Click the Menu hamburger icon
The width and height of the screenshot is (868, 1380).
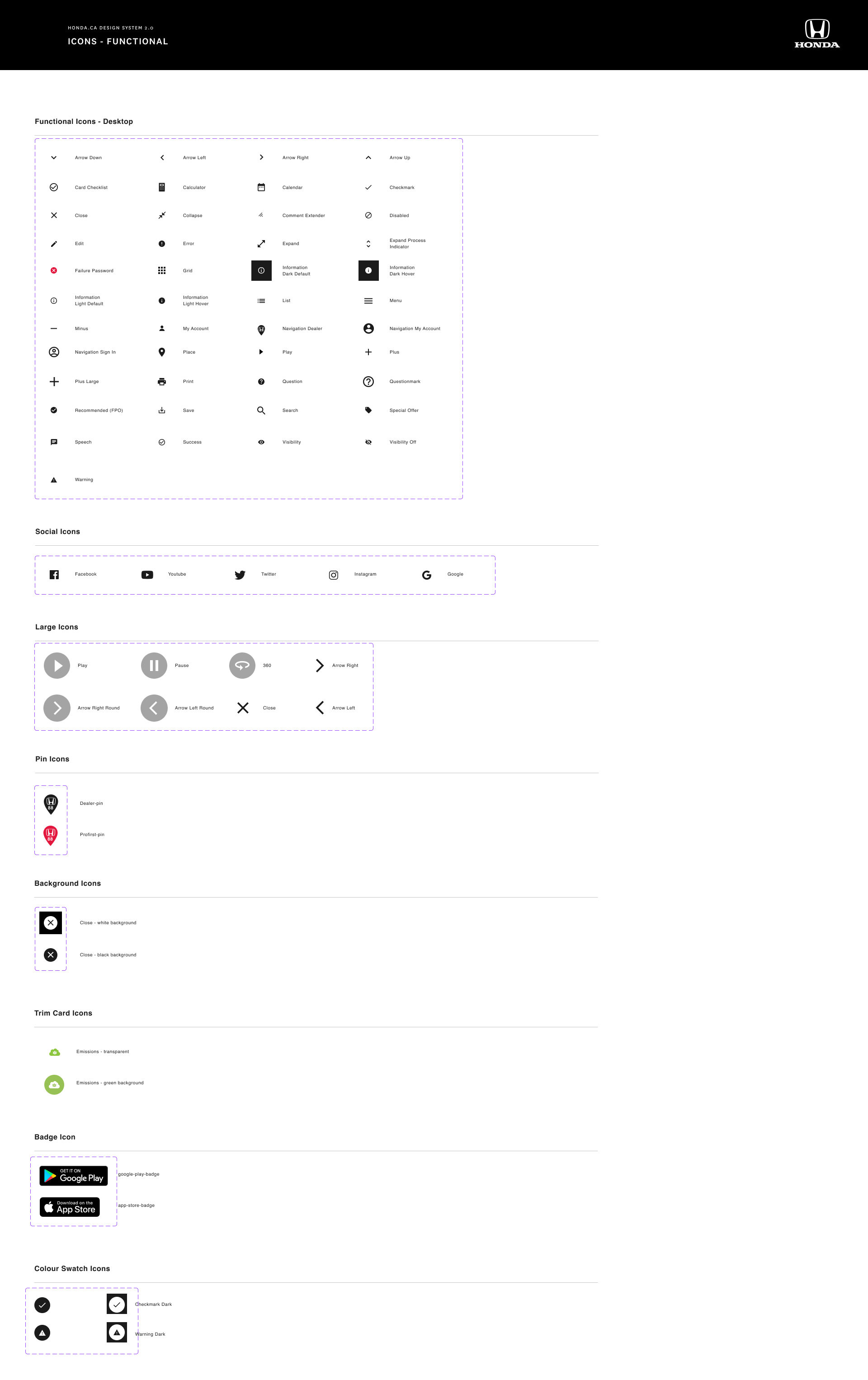[x=368, y=301]
